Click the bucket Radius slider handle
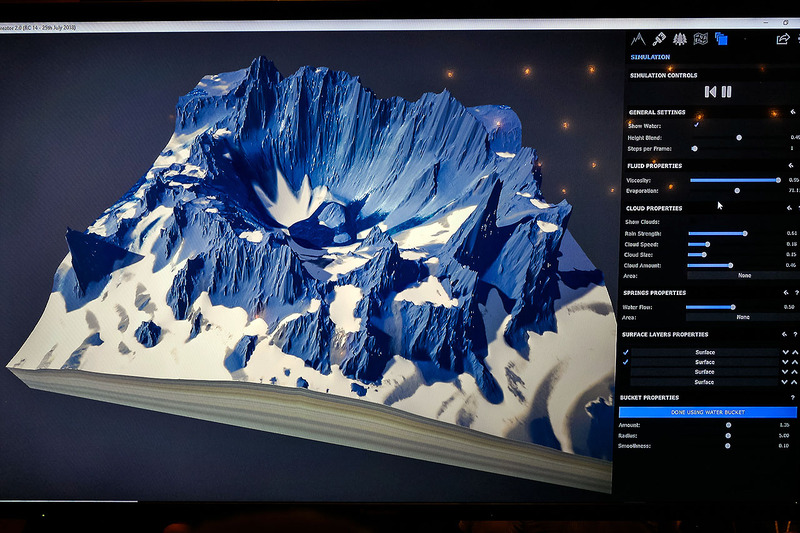This screenshot has height=533, width=800. [x=728, y=436]
